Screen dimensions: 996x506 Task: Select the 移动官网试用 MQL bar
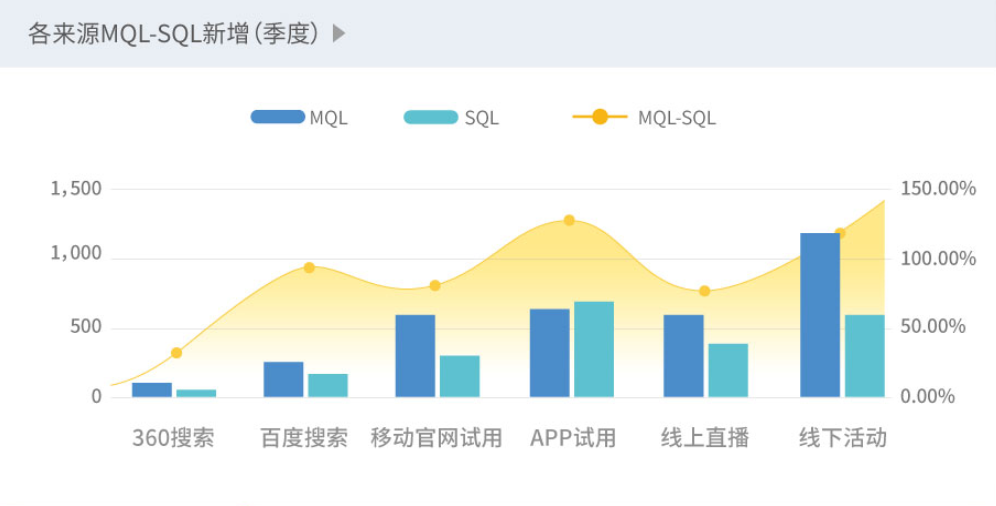coord(415,356)
